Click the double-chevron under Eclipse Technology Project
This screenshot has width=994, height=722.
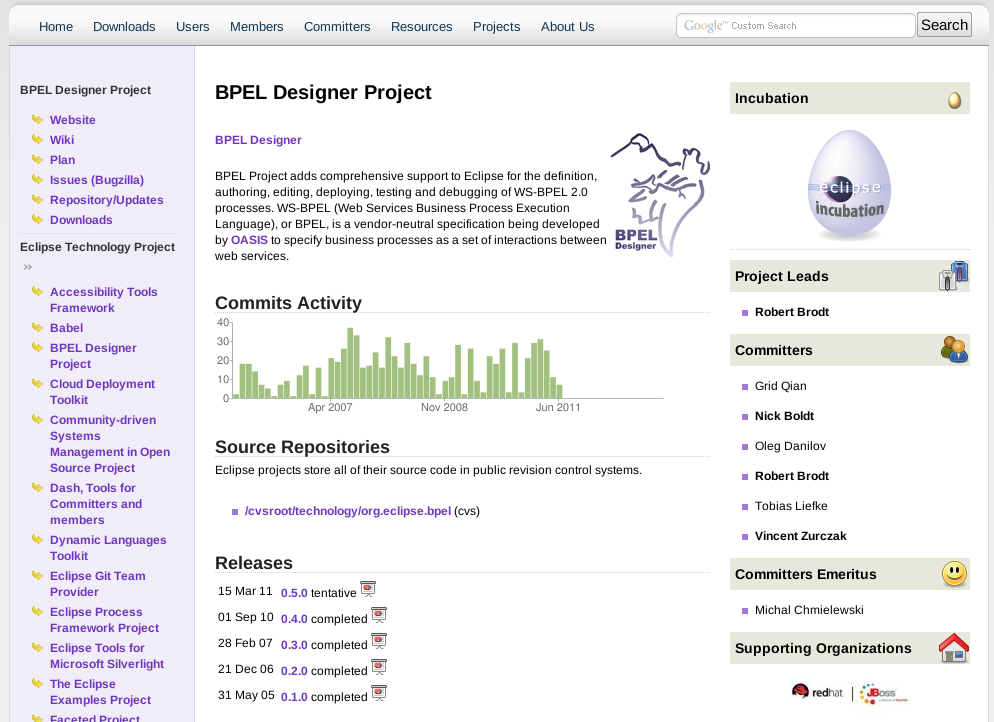click(28, 267)
